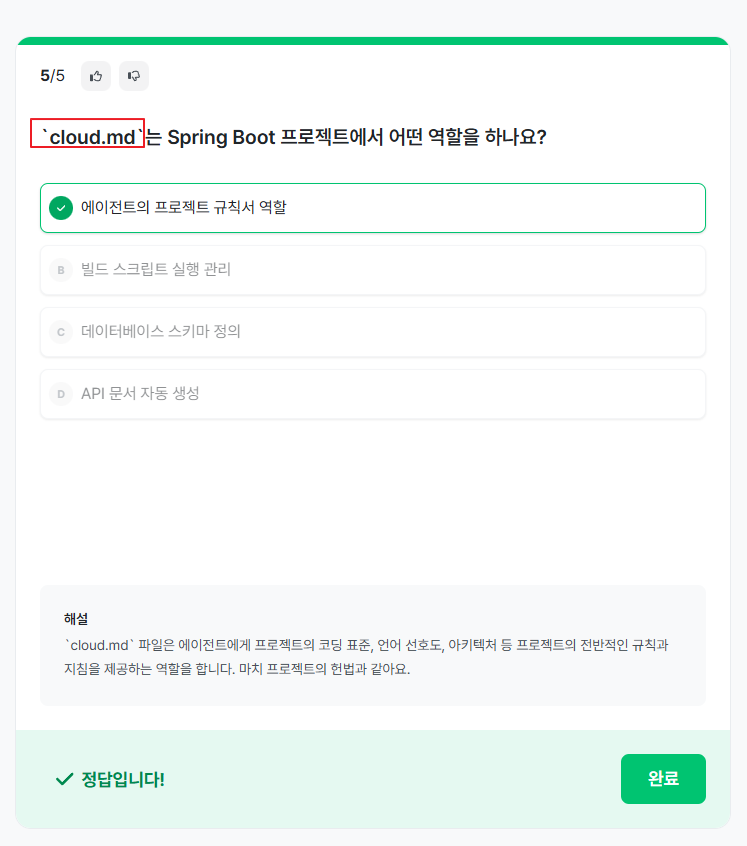Click the C letter badge icon
Screen dimensions: 747x846
coord(61,332)
